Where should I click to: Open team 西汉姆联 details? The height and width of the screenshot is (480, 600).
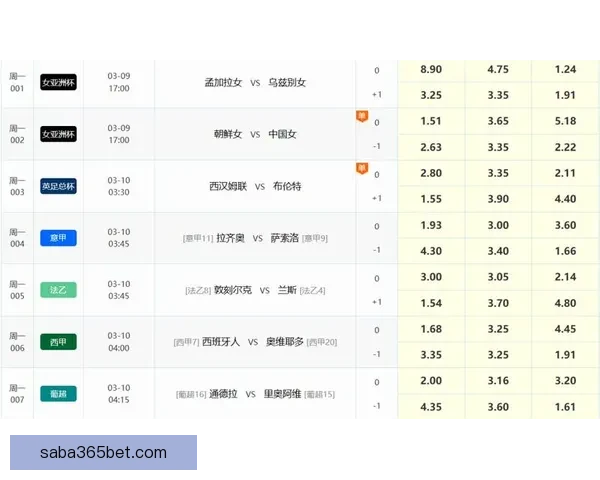pyautogui.click(x=228, y=186)
